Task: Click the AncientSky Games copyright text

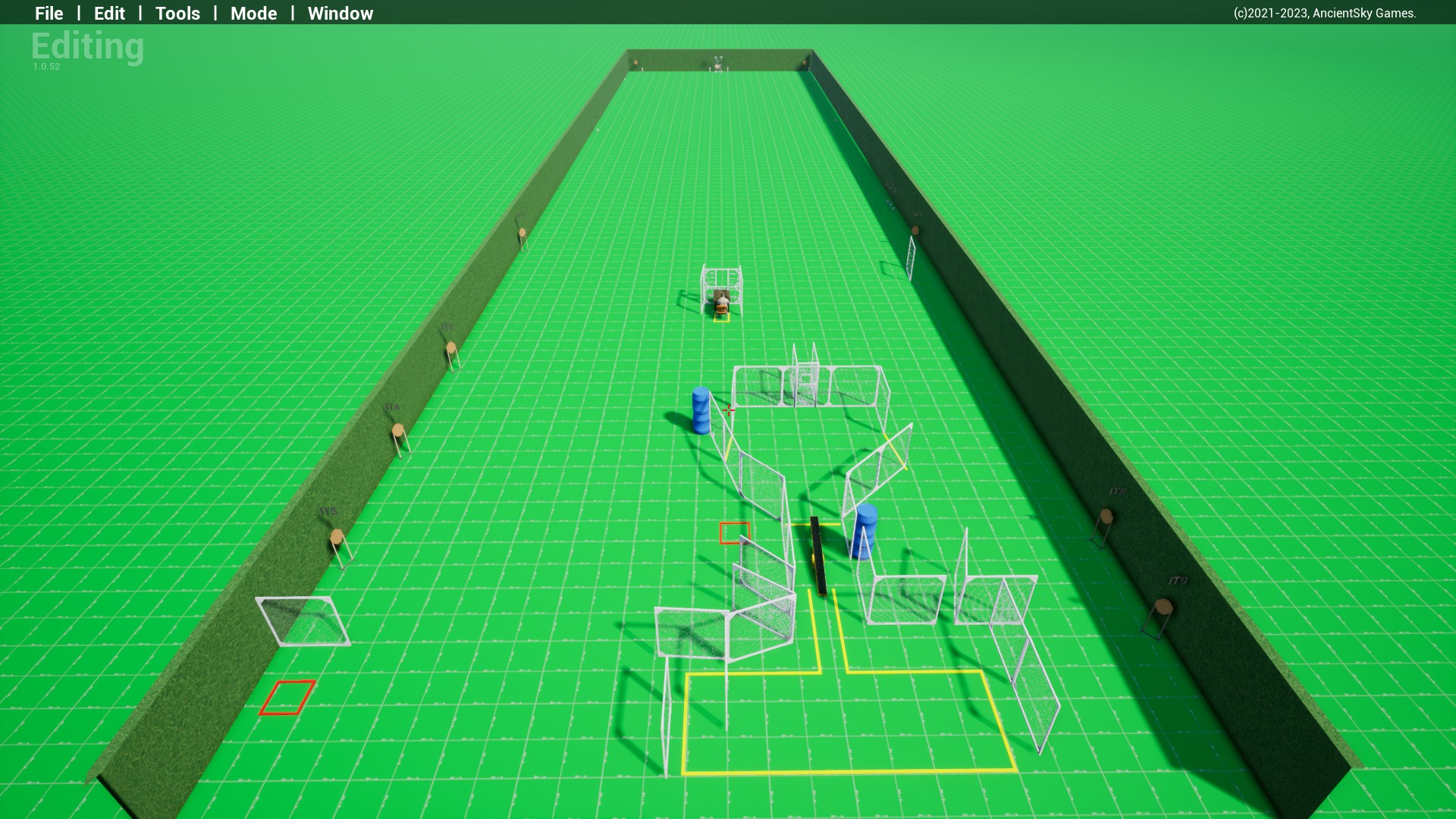Action: [1324, 13]
